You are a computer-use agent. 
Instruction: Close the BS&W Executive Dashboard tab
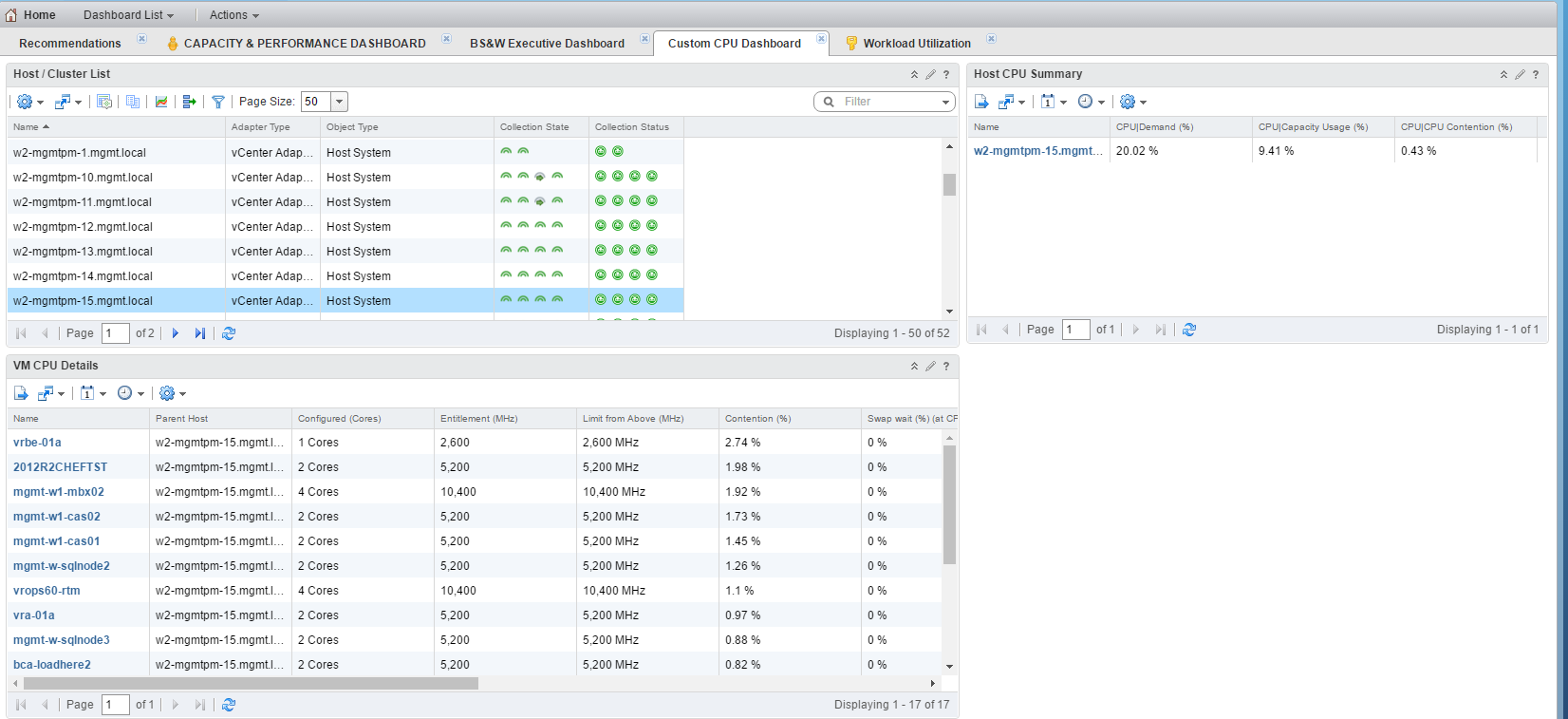[x=644, y=39]
